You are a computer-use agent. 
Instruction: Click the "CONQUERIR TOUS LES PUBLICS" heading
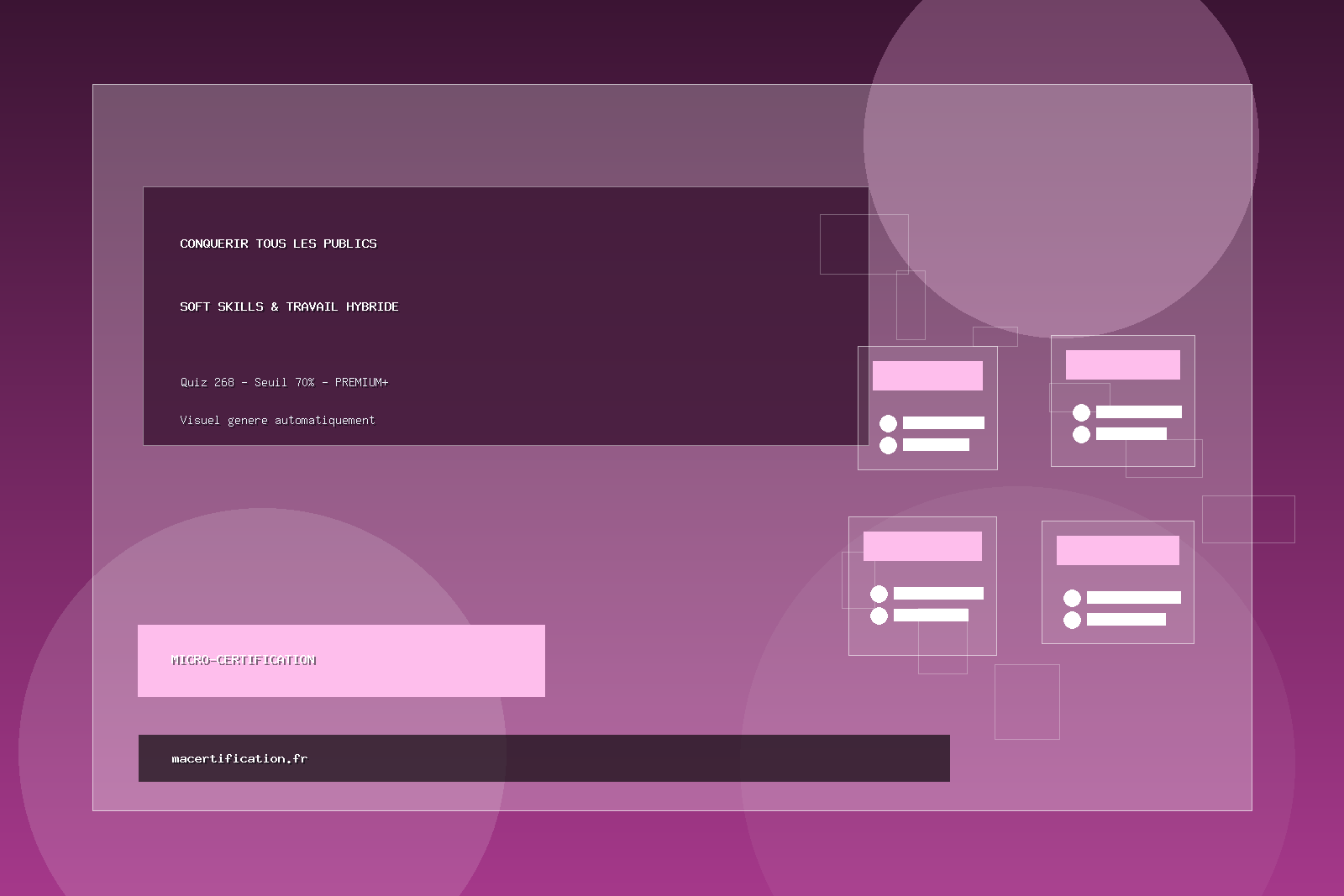[x=278, y=244]
